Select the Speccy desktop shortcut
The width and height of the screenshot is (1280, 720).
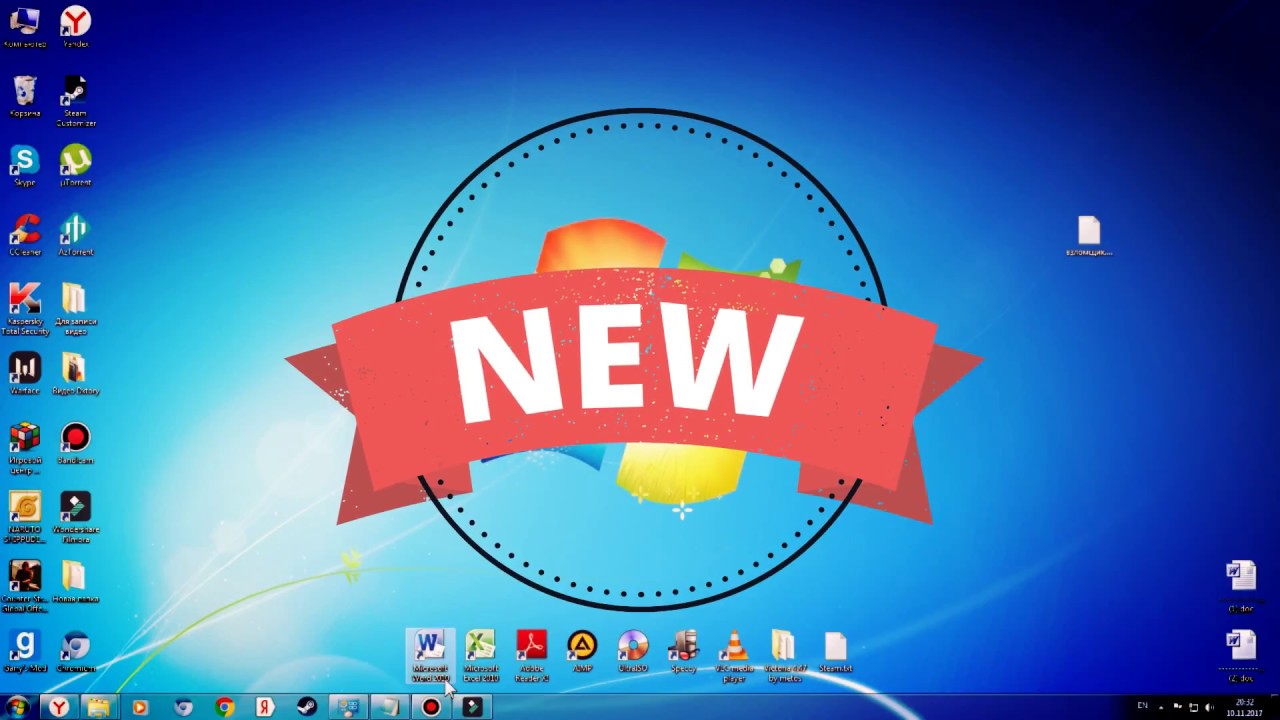click(684, 651)
